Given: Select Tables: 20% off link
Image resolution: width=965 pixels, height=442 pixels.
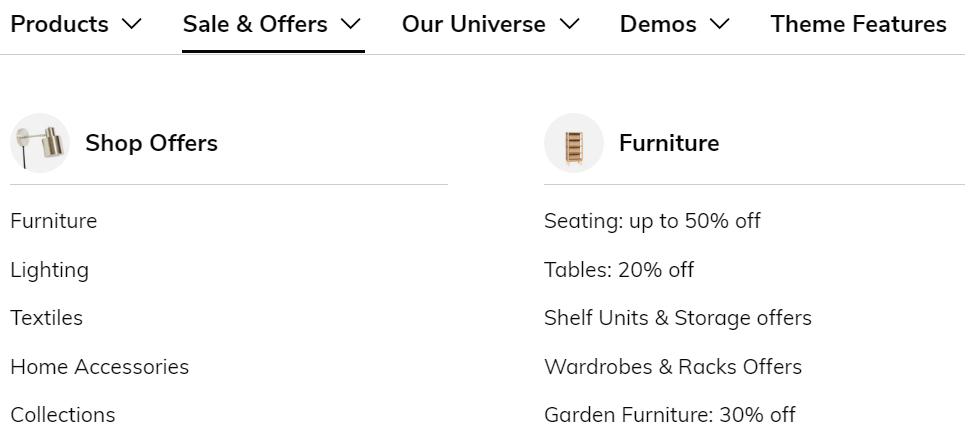Looking at the screenshot, I should click(619, 270).
